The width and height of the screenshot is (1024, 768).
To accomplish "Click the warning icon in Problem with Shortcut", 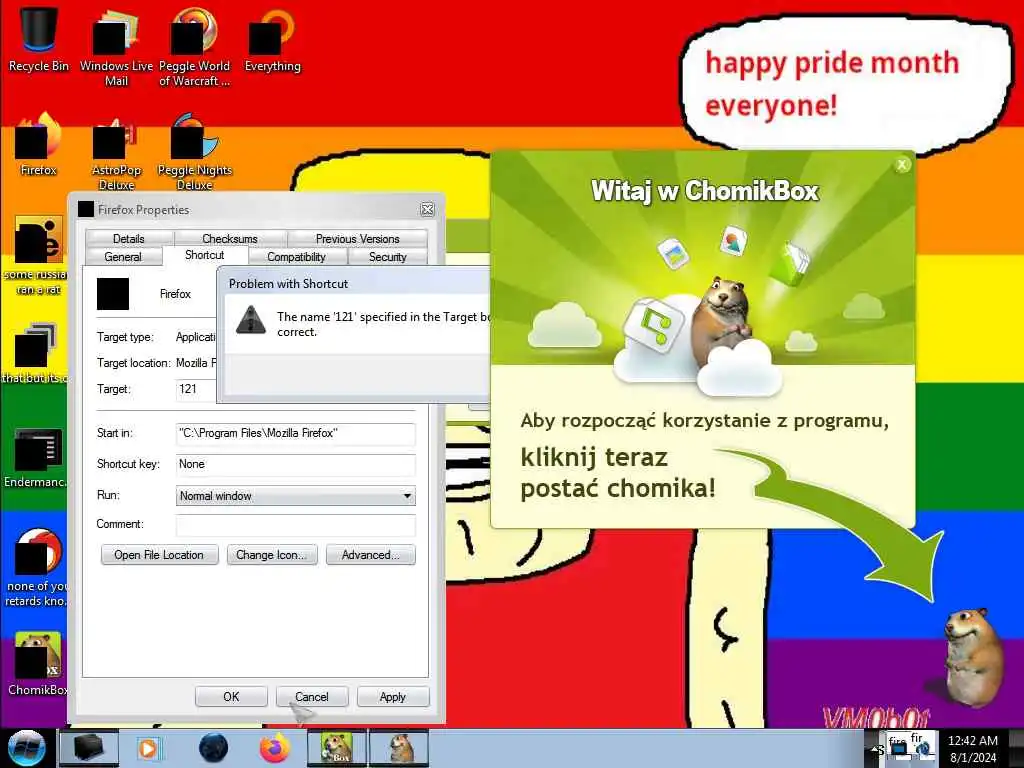I will (251, 320).
